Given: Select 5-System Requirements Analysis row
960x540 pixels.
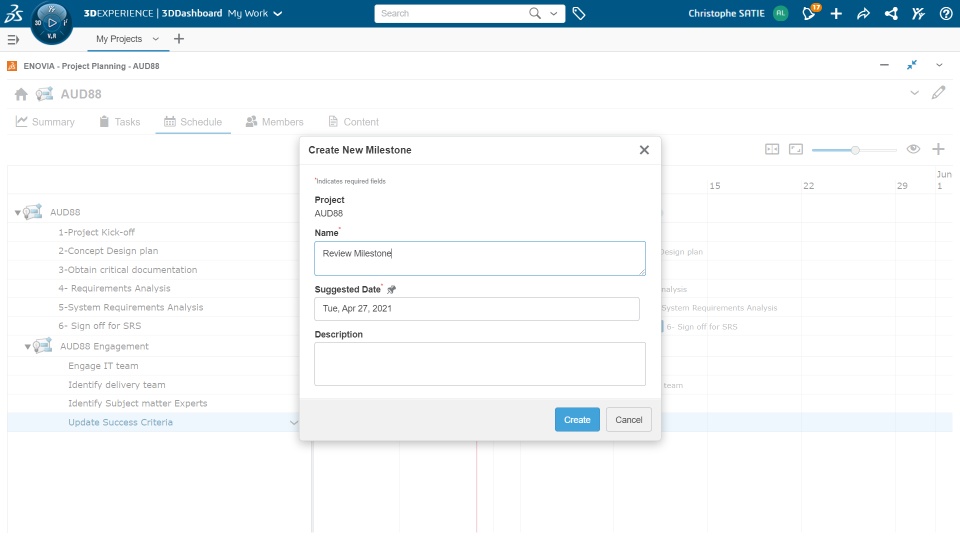Looking at the screenshot, I should click(x=130, y=307).
